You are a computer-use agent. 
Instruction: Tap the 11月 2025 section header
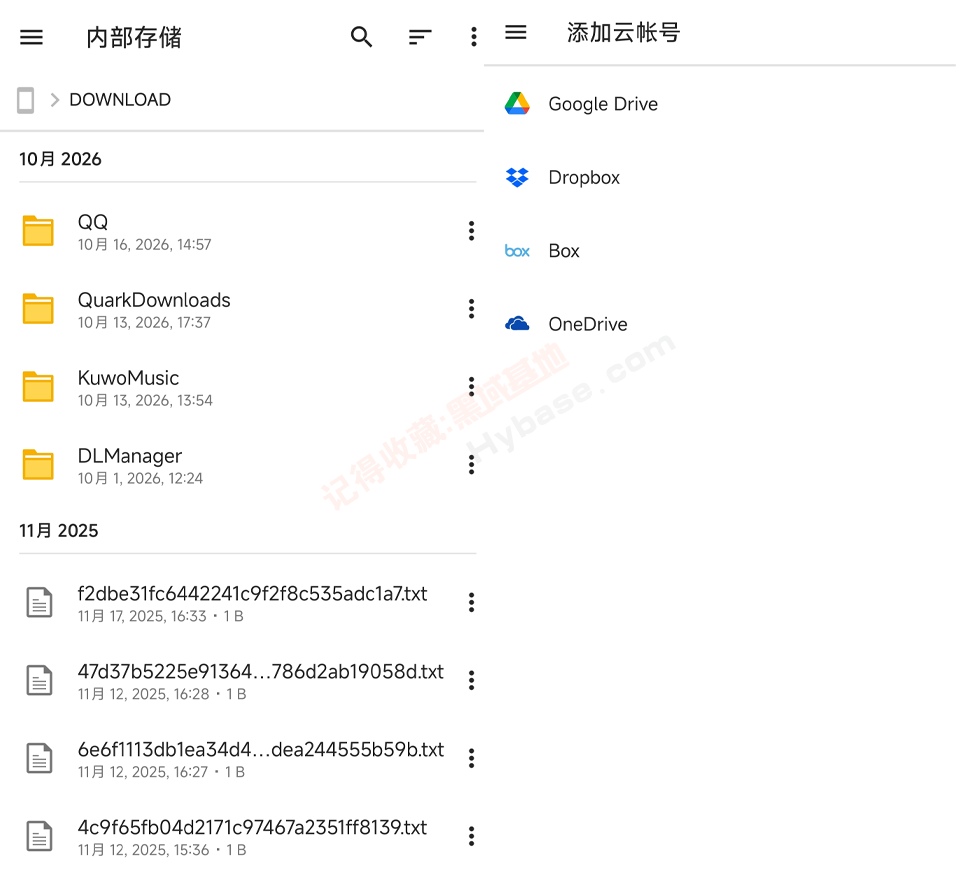click(59, 531)
